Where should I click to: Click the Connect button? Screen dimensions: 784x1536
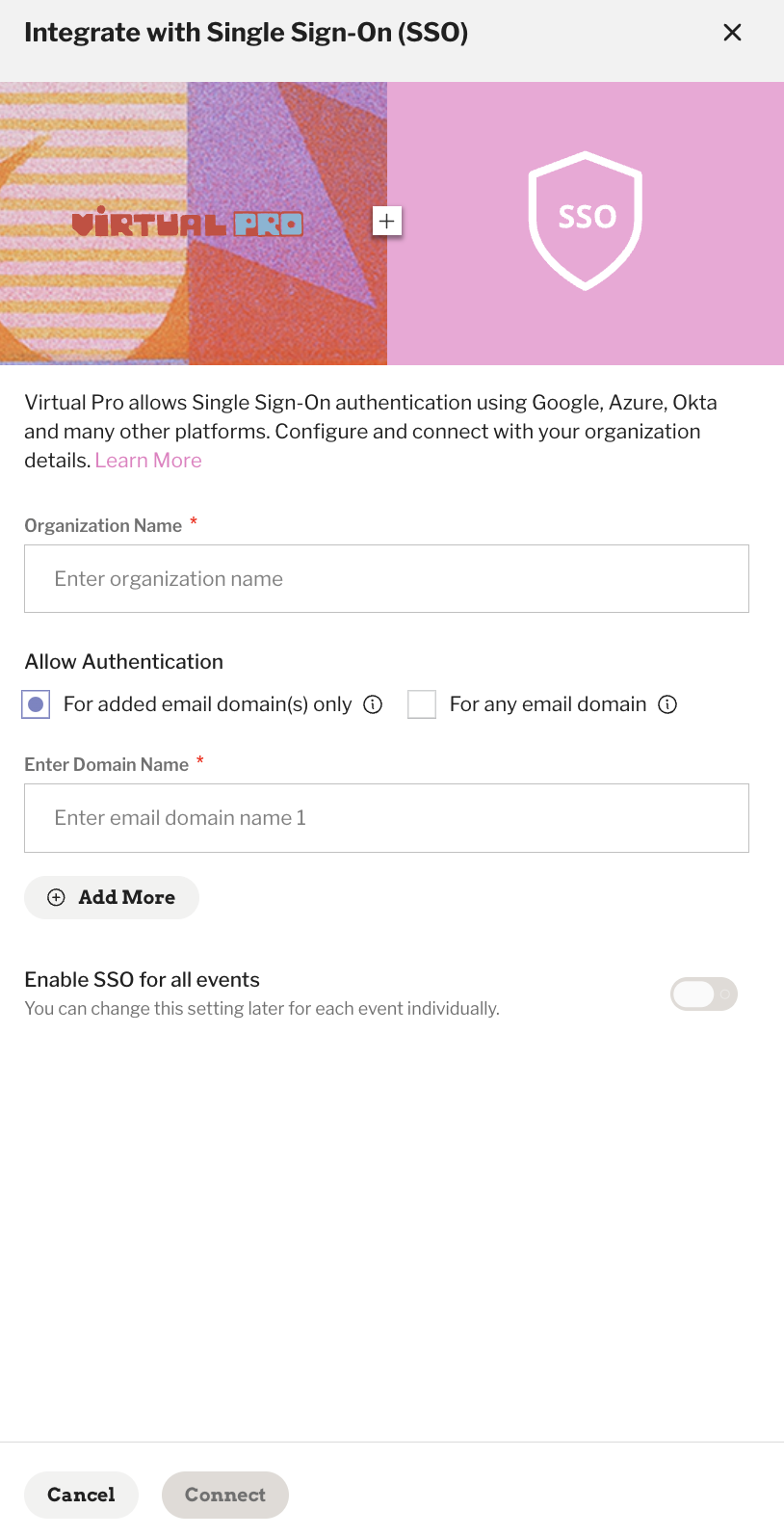coord(225,1495)
